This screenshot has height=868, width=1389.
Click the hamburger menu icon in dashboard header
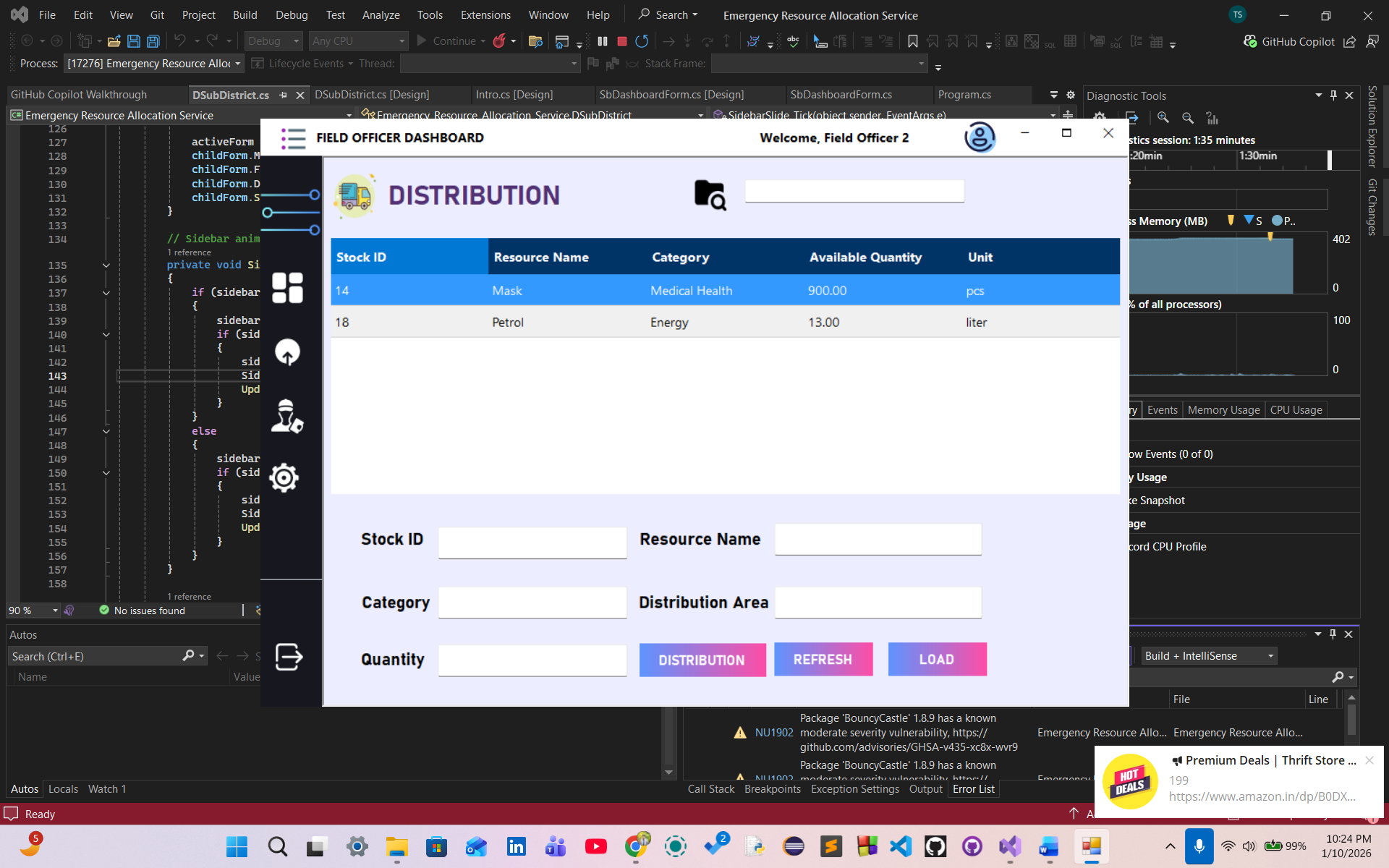tap(293, 138)
